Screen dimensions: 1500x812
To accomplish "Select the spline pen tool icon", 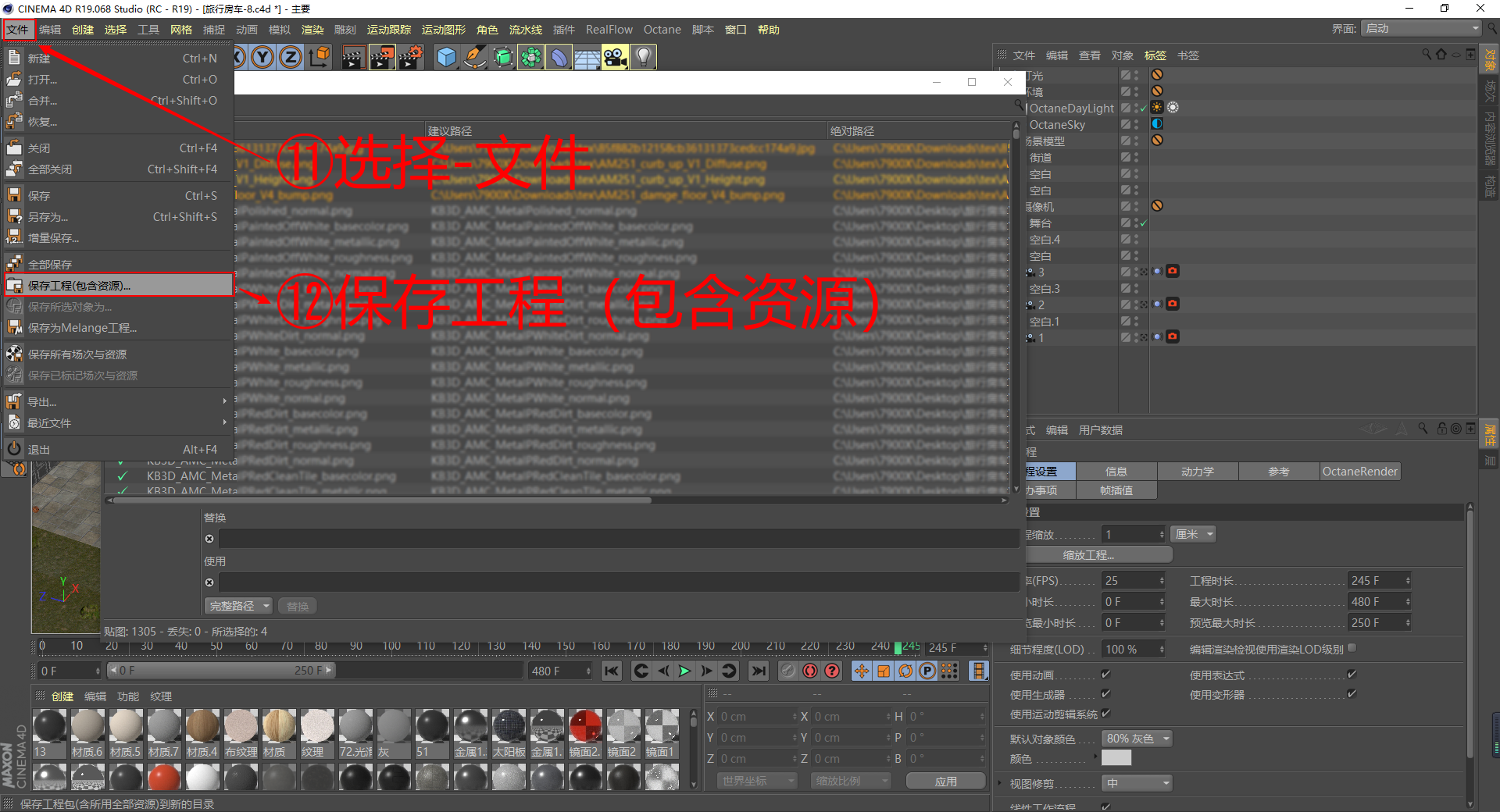I will [x=475, y=57].
